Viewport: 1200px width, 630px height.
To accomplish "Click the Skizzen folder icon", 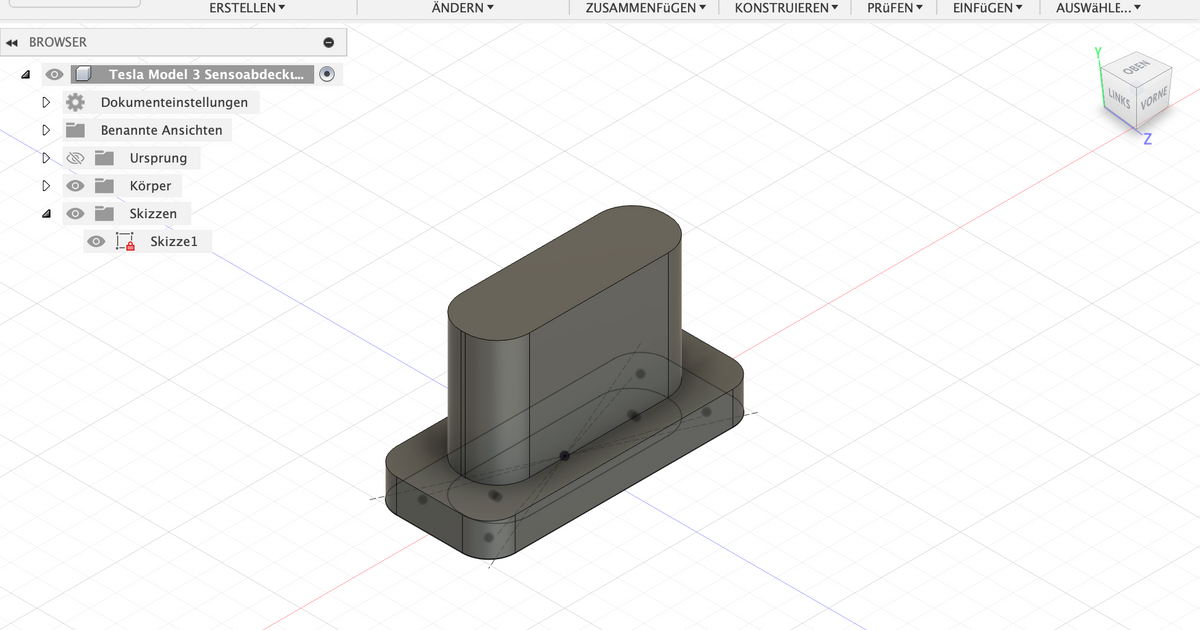I will [104, 213].
